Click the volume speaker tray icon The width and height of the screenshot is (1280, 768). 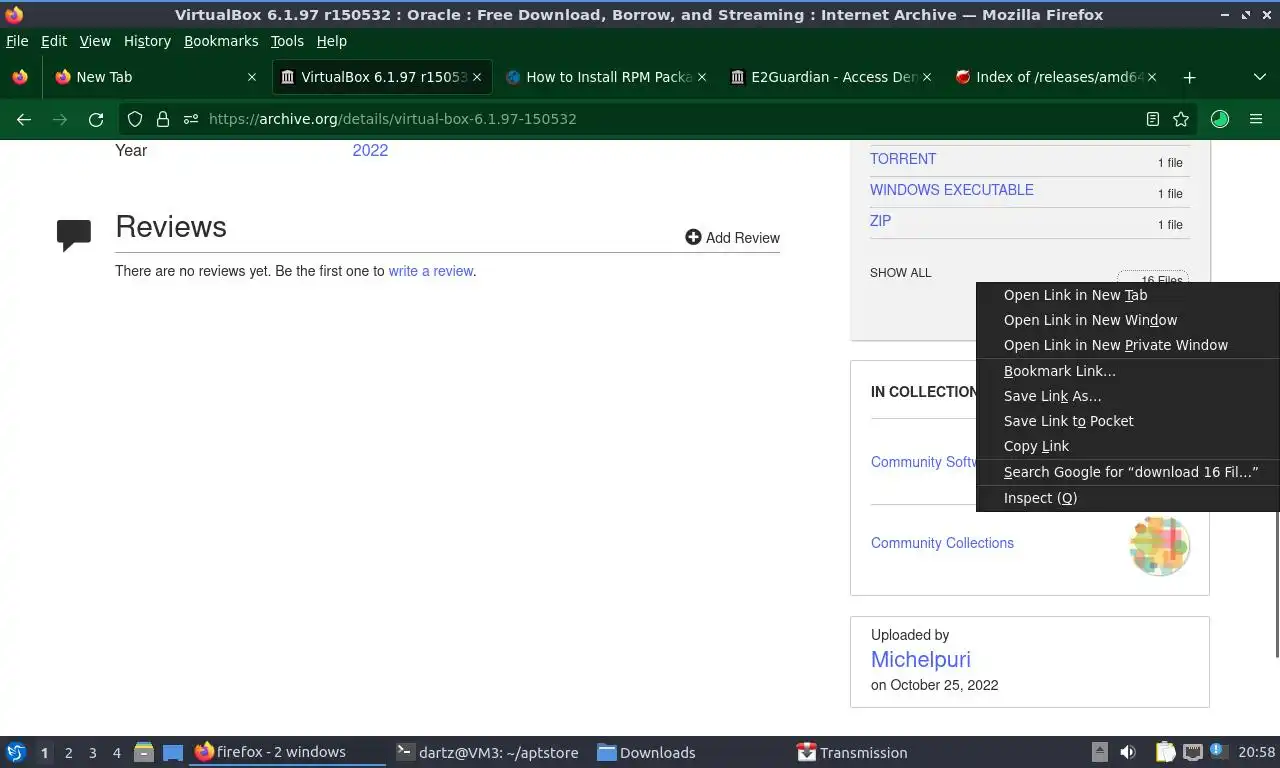point(1128,752)
